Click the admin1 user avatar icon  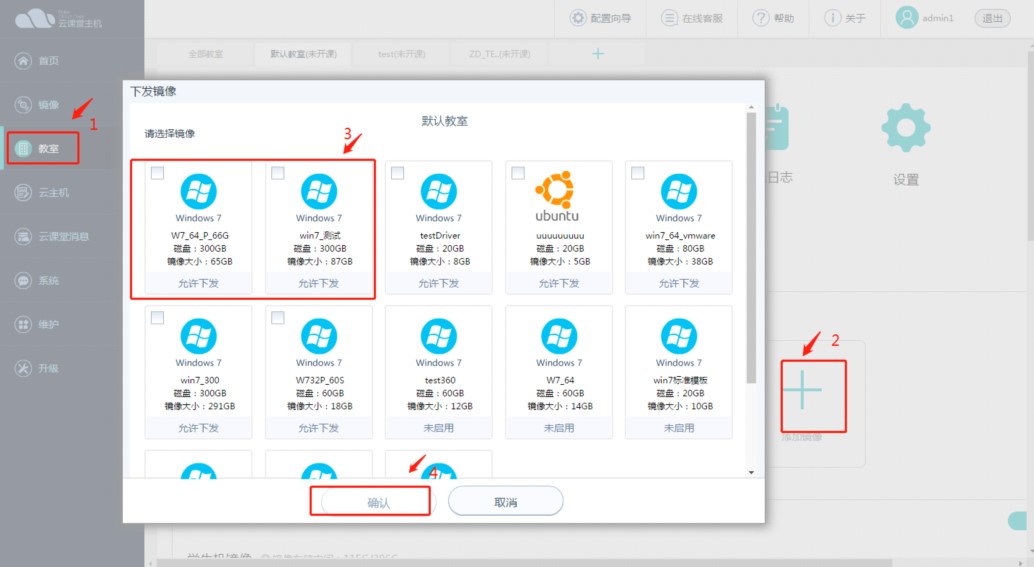(x=907, y=18)
